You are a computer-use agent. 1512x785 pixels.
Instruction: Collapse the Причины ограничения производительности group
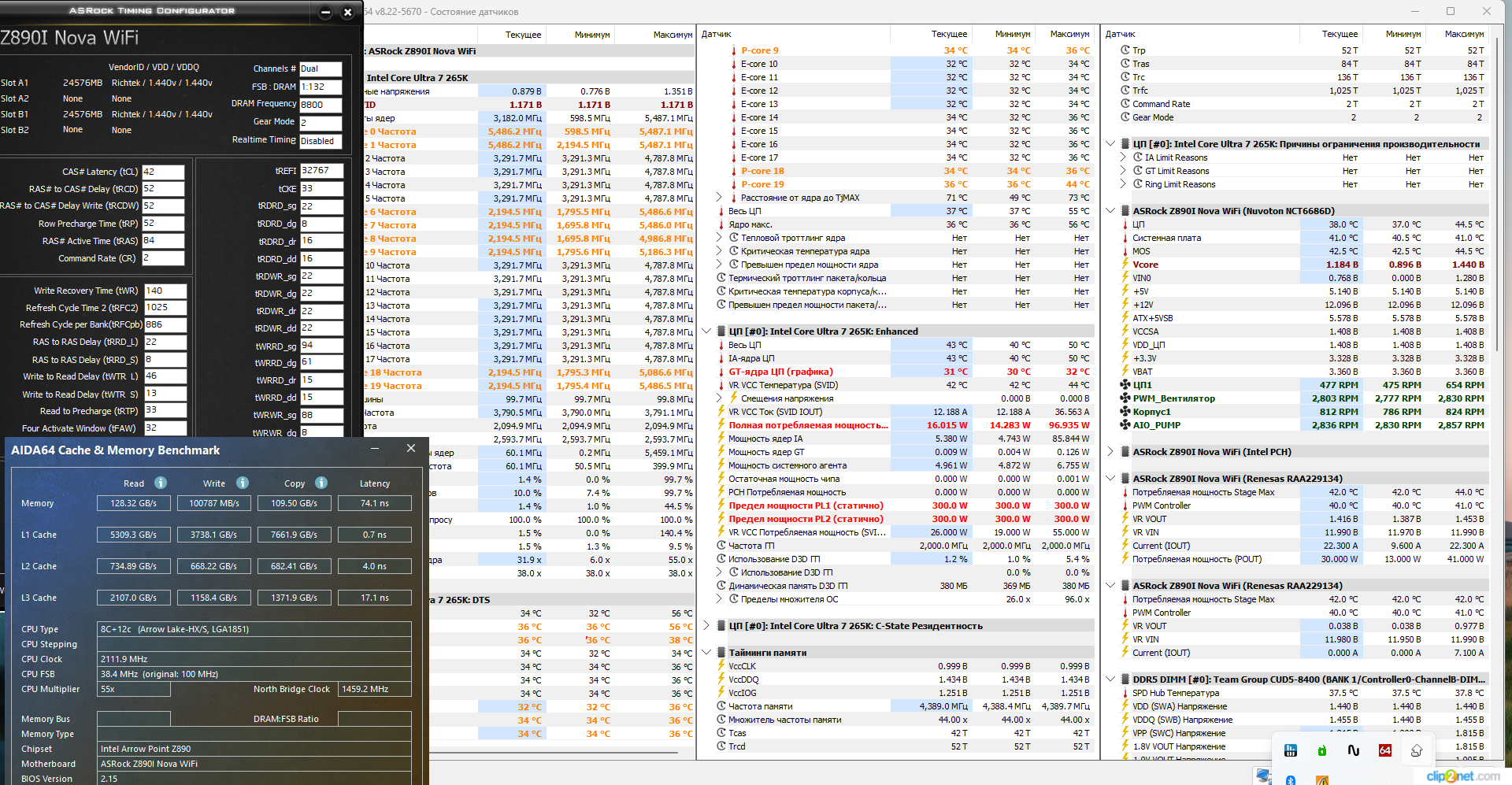(x=1110, y=144)
